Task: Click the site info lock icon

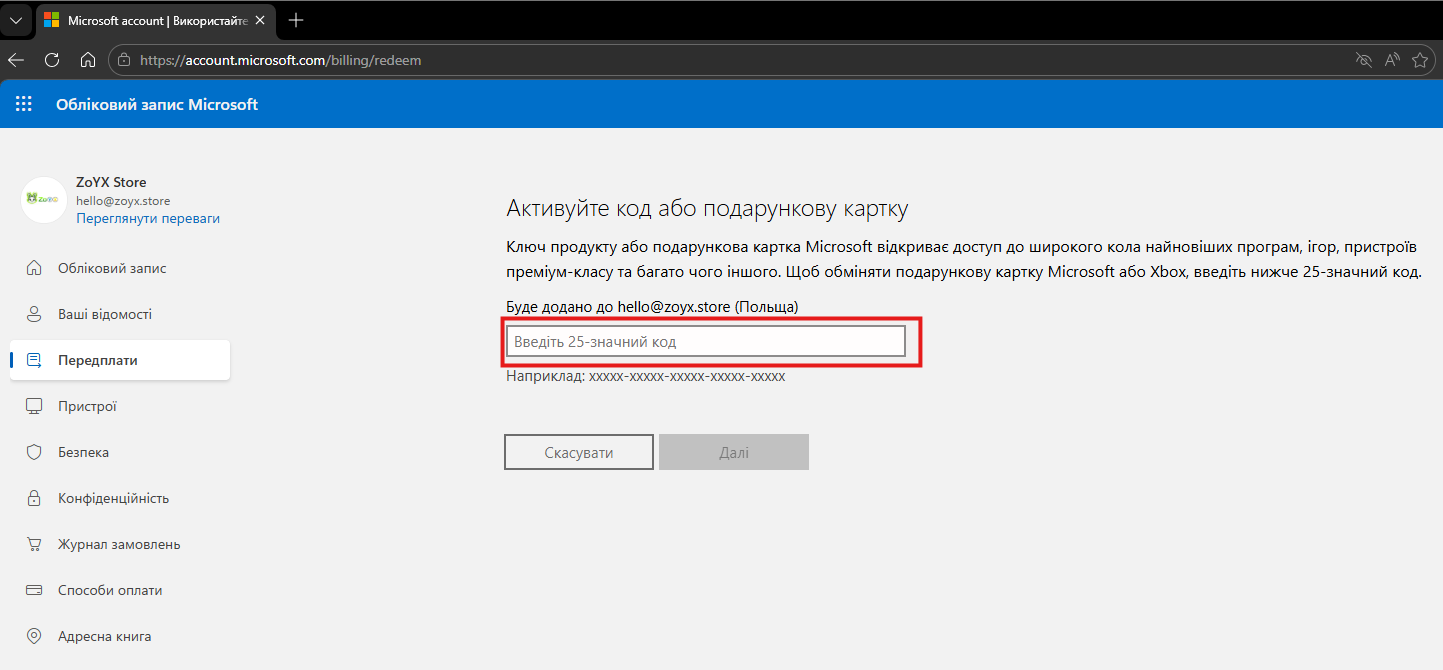Action: pyautogui.click(x=124, y=60)
